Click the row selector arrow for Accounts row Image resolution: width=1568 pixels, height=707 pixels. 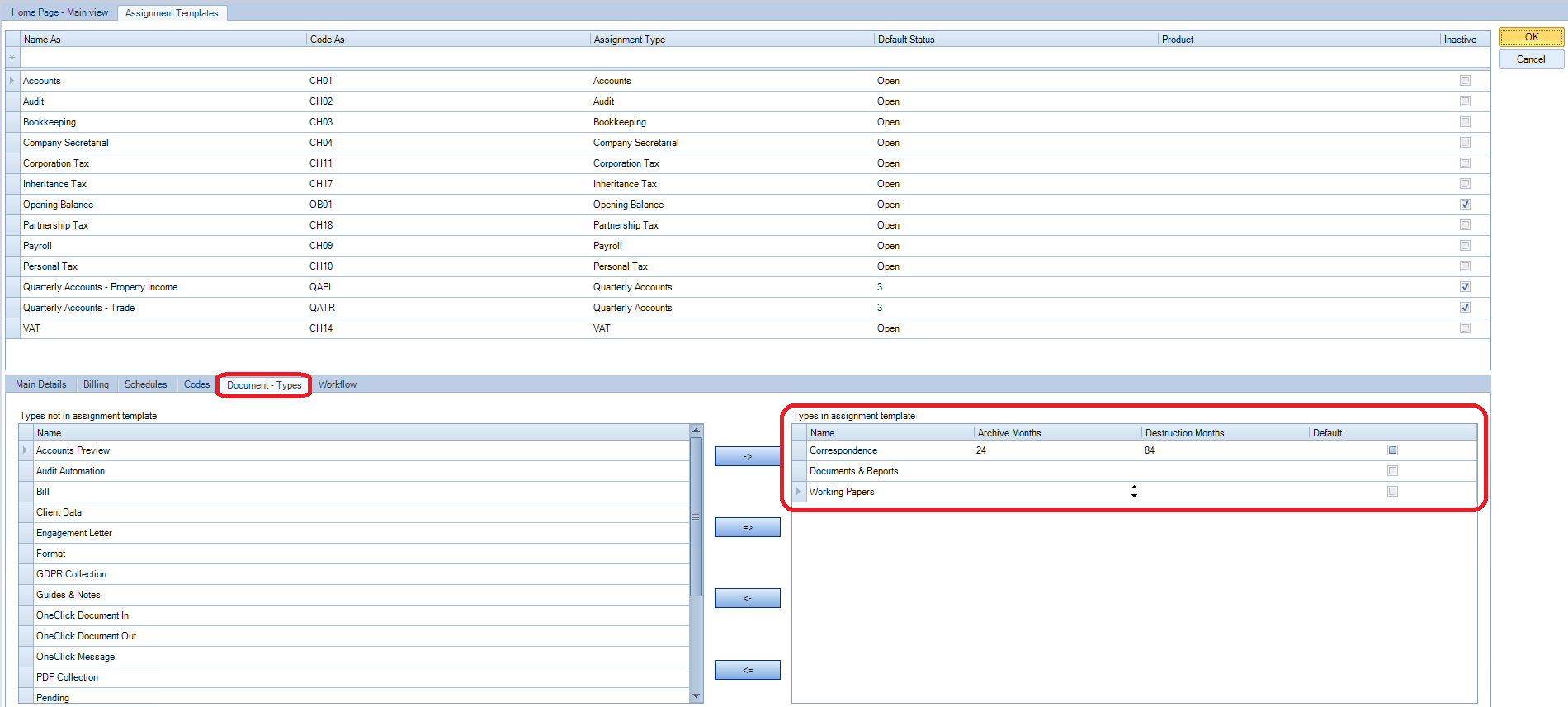pos(12,81)
